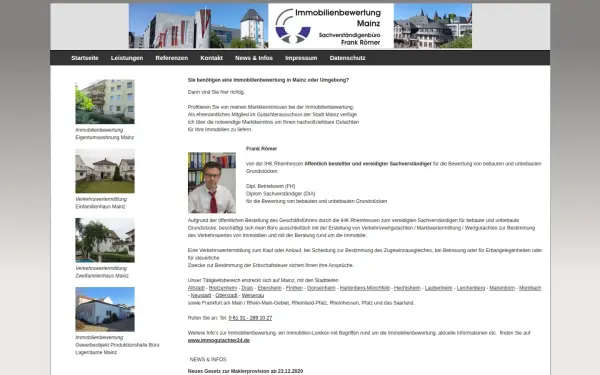This screenshot has height=375, width=600.
Task: Follow the Laubenheim link
Action: pyautogui.click(x=439, y=288)
